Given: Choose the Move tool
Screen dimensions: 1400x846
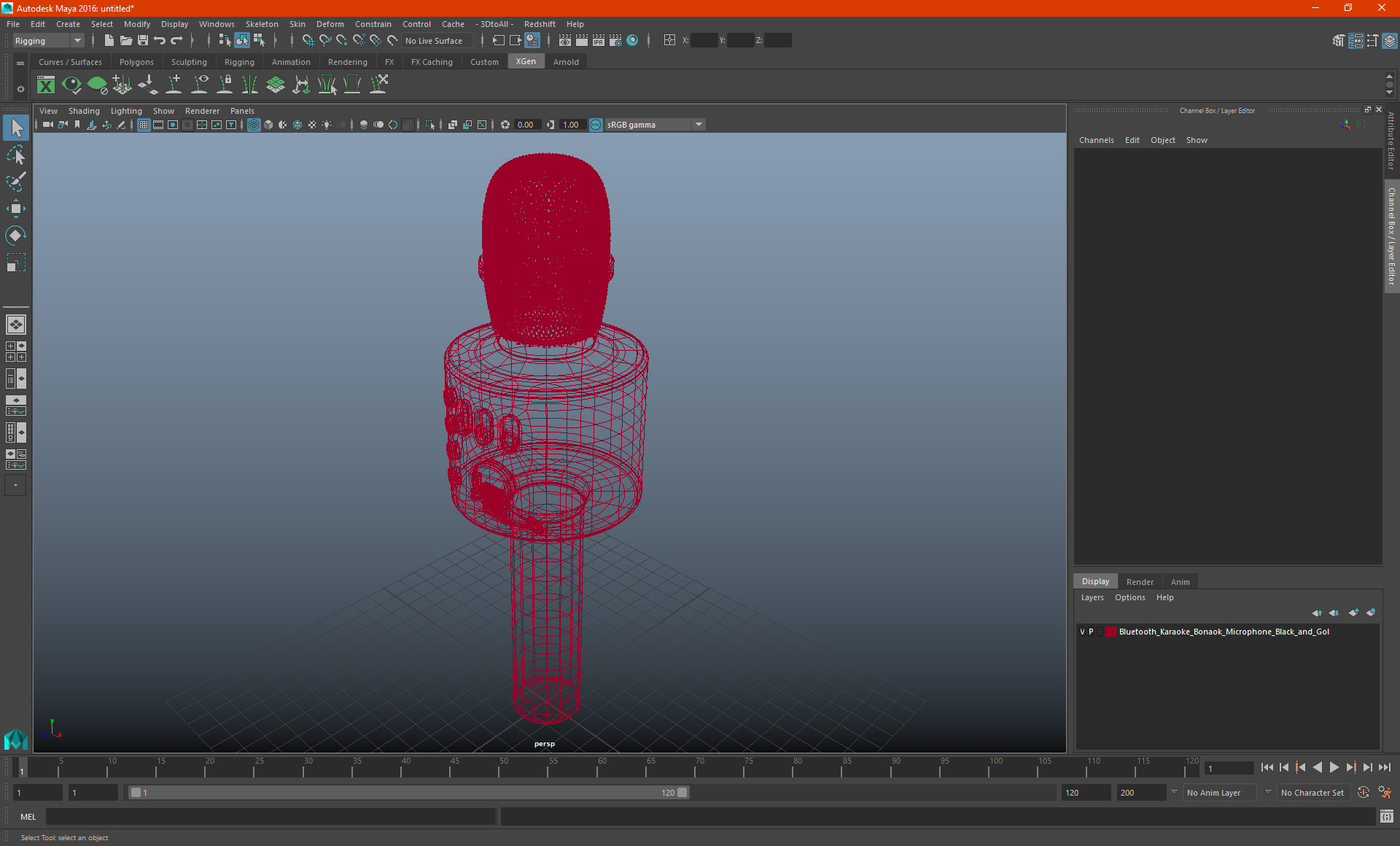Looking at the screenshot, I should pos(16,209).
